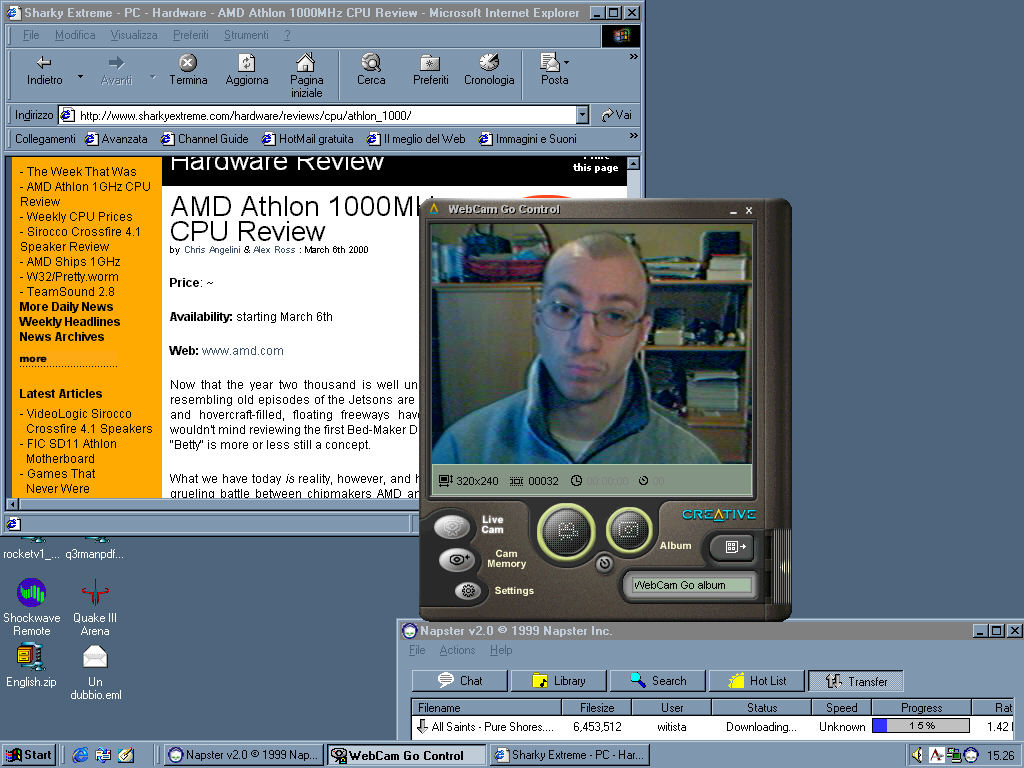Open Napster Library tab
Screen dimensions: 1024x768
(x=559, y=680)
